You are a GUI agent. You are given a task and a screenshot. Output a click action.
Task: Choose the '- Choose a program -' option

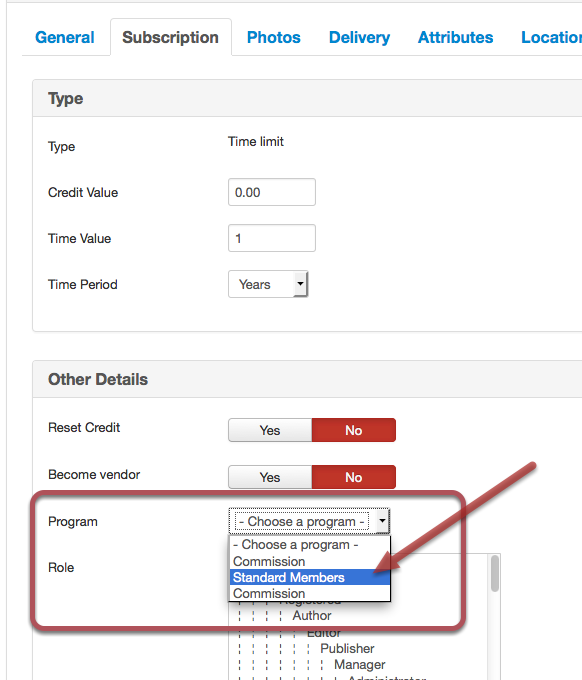(x=310, y=545)
